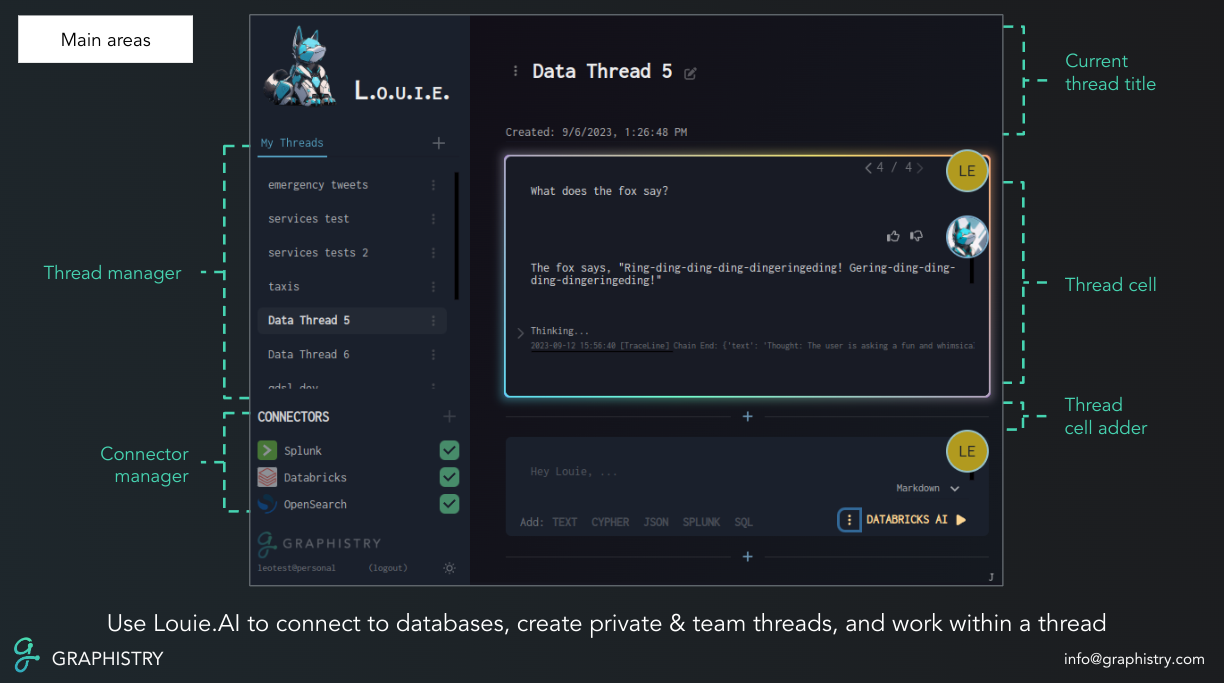Open the Markdown format dropdown
Viewport: 1224px width, 683px height.
(x=928, y=488)
